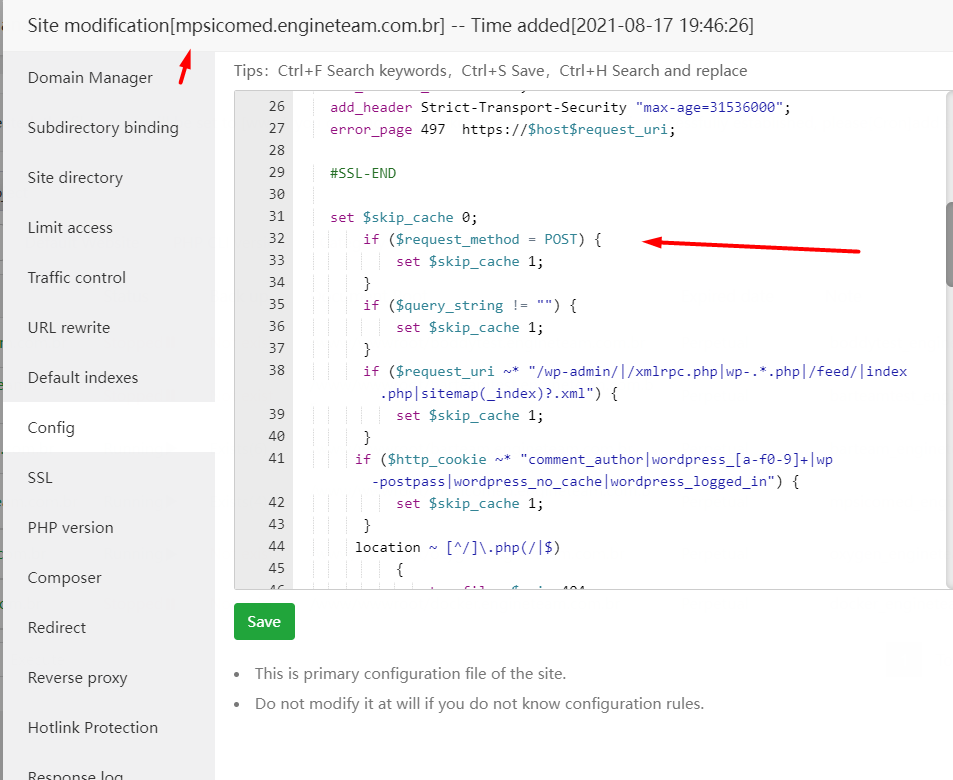The image size is (953, 780).
Task: Click line number 38 in the gutter
Action: [x=277, y=370]
